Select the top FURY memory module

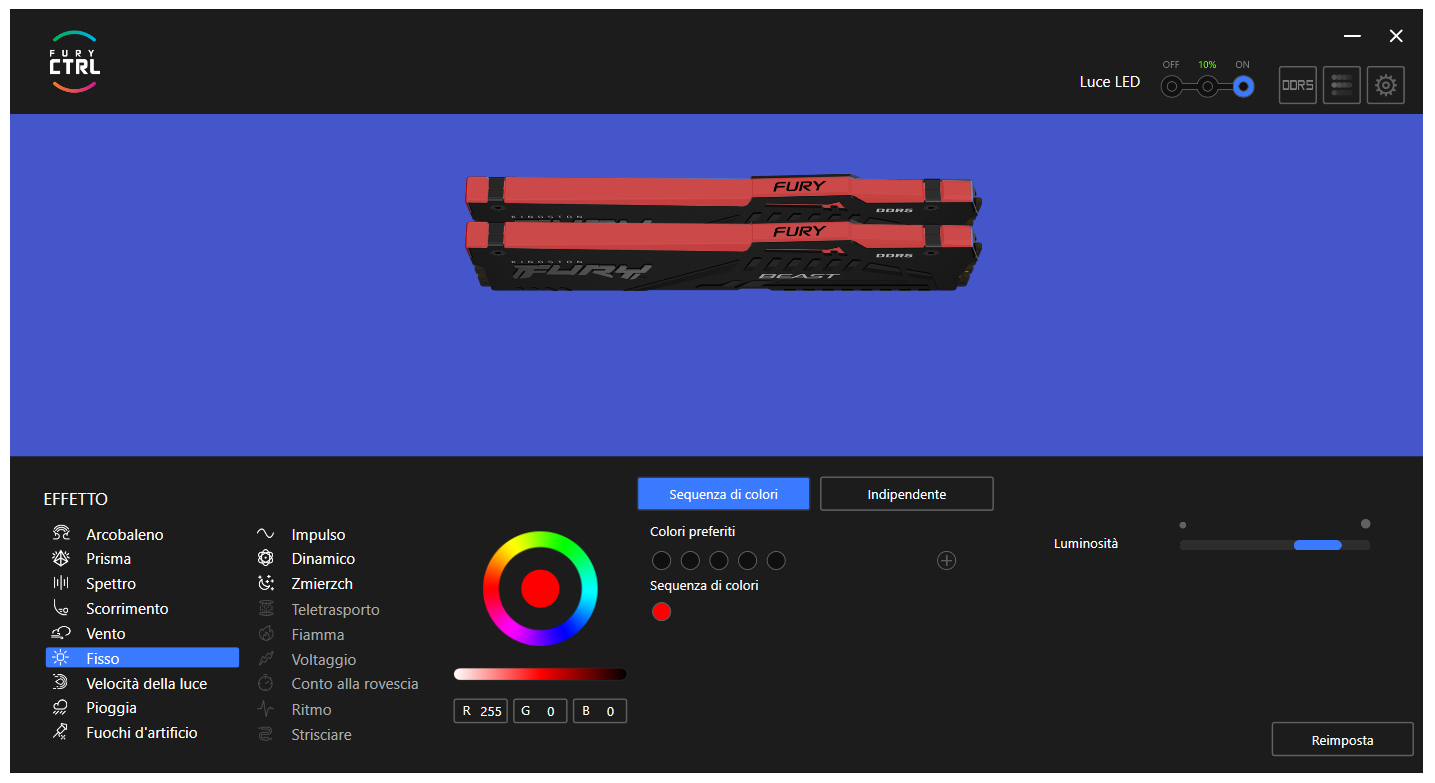pyautogui.click(x=723, y=198)
